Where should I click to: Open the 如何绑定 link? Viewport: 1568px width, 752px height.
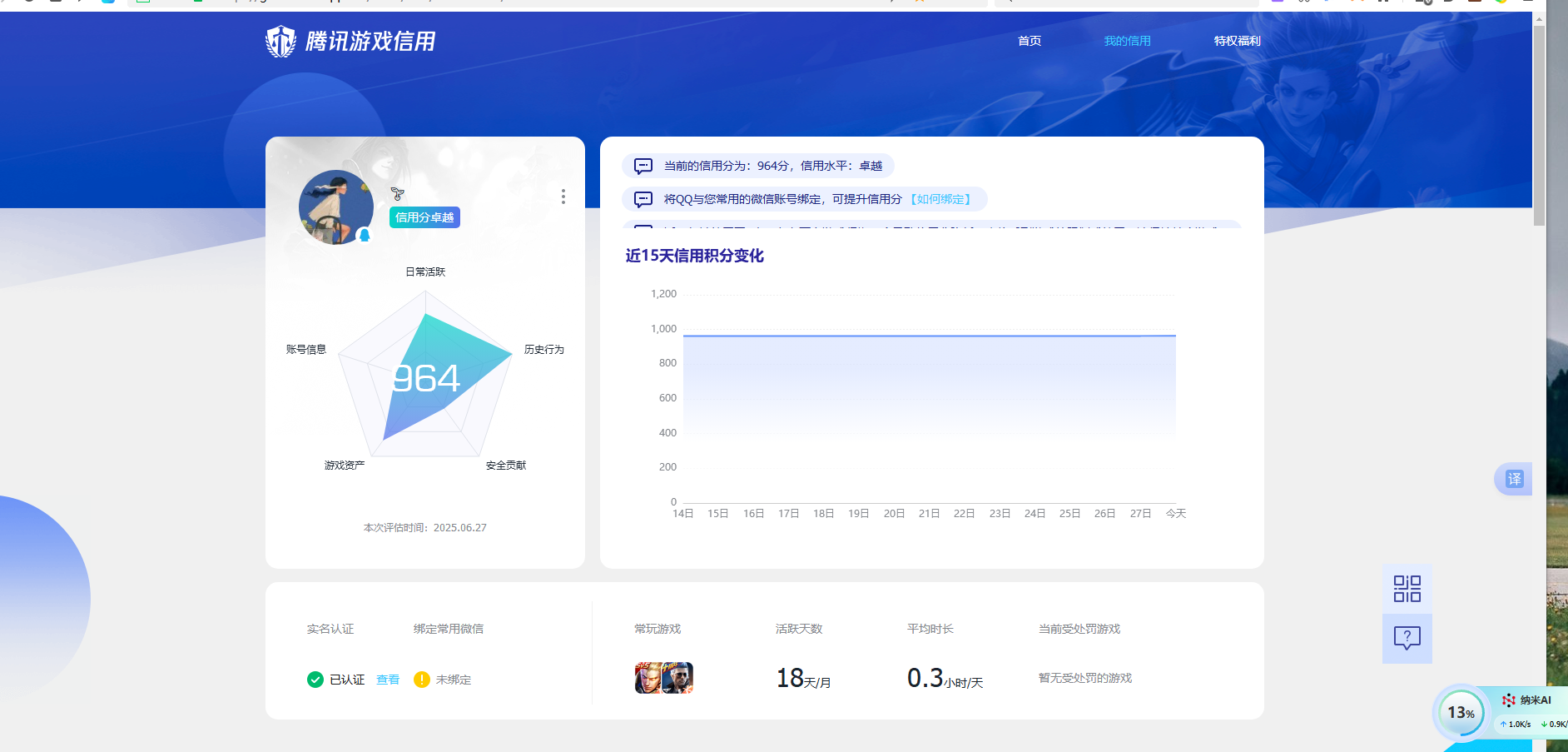pyautogui.click(x=940, y=199)
